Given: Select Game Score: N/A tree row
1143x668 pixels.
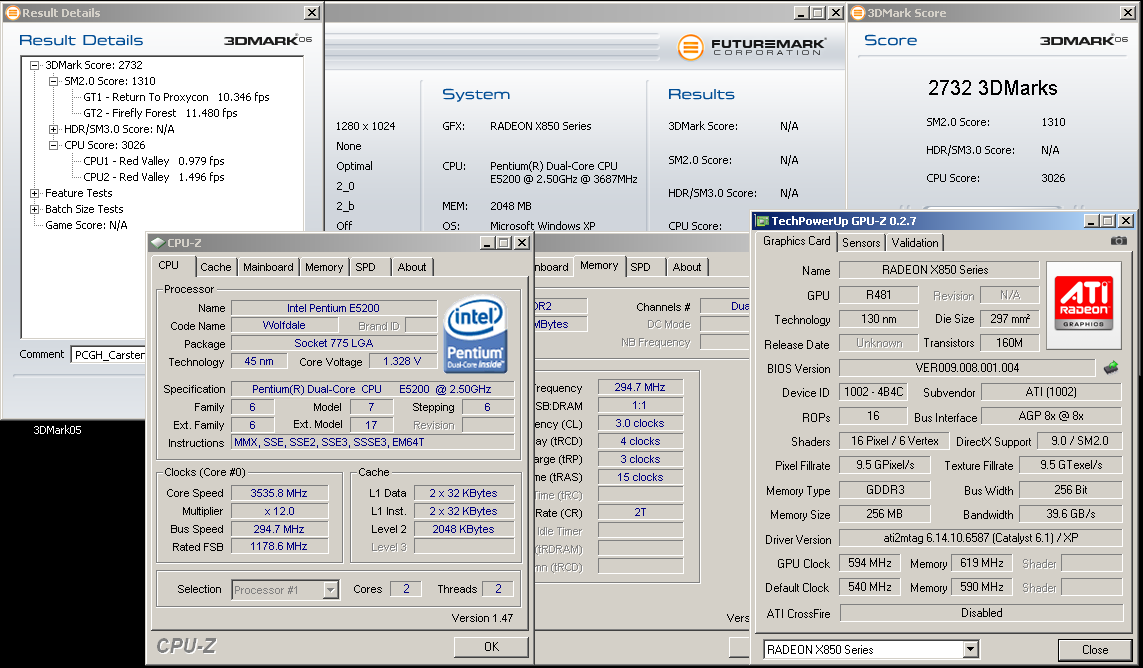Looking at the screenshot, I should (86, 225).
